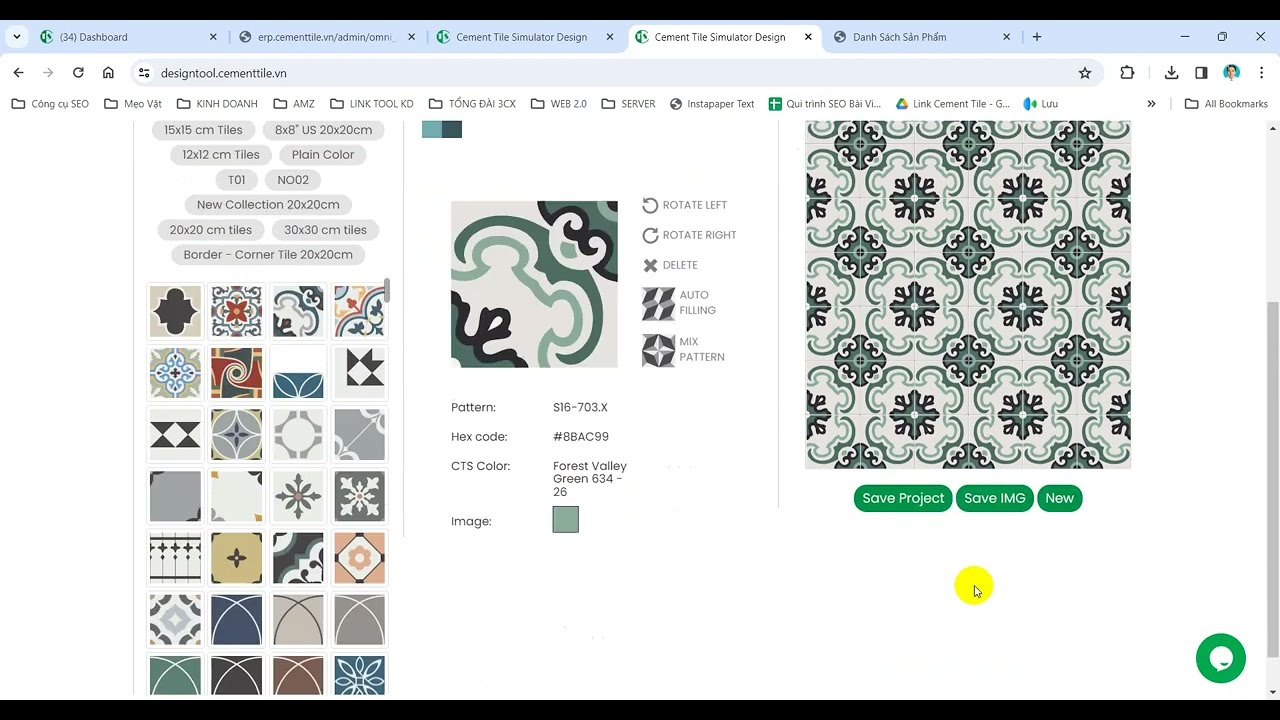Image resolution: width=1280 pixels, height=720 pixels.
Task: Click the Save Project button
Action: point(903,498)
